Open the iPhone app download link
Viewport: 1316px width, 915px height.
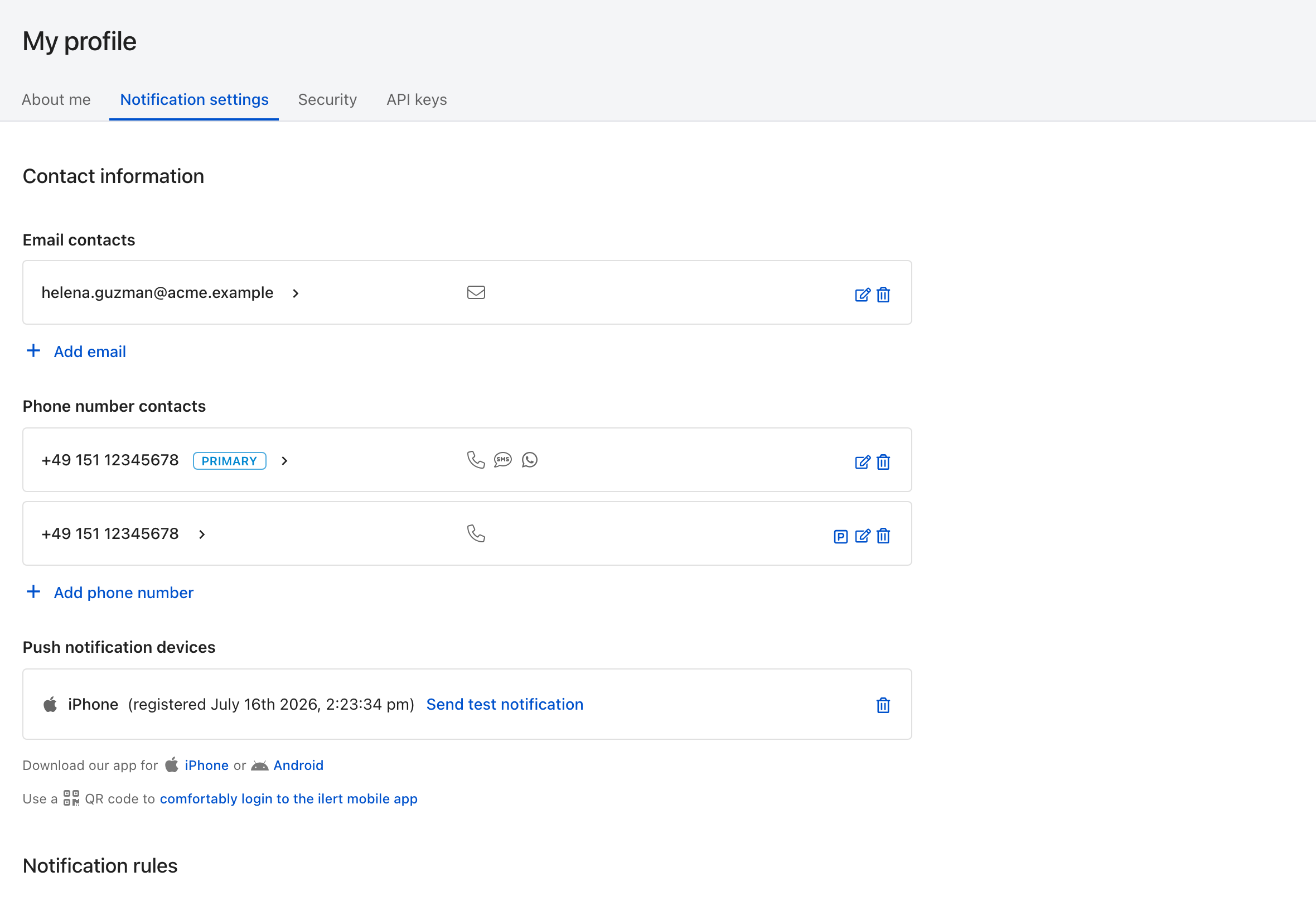click(x=207, y=765)
